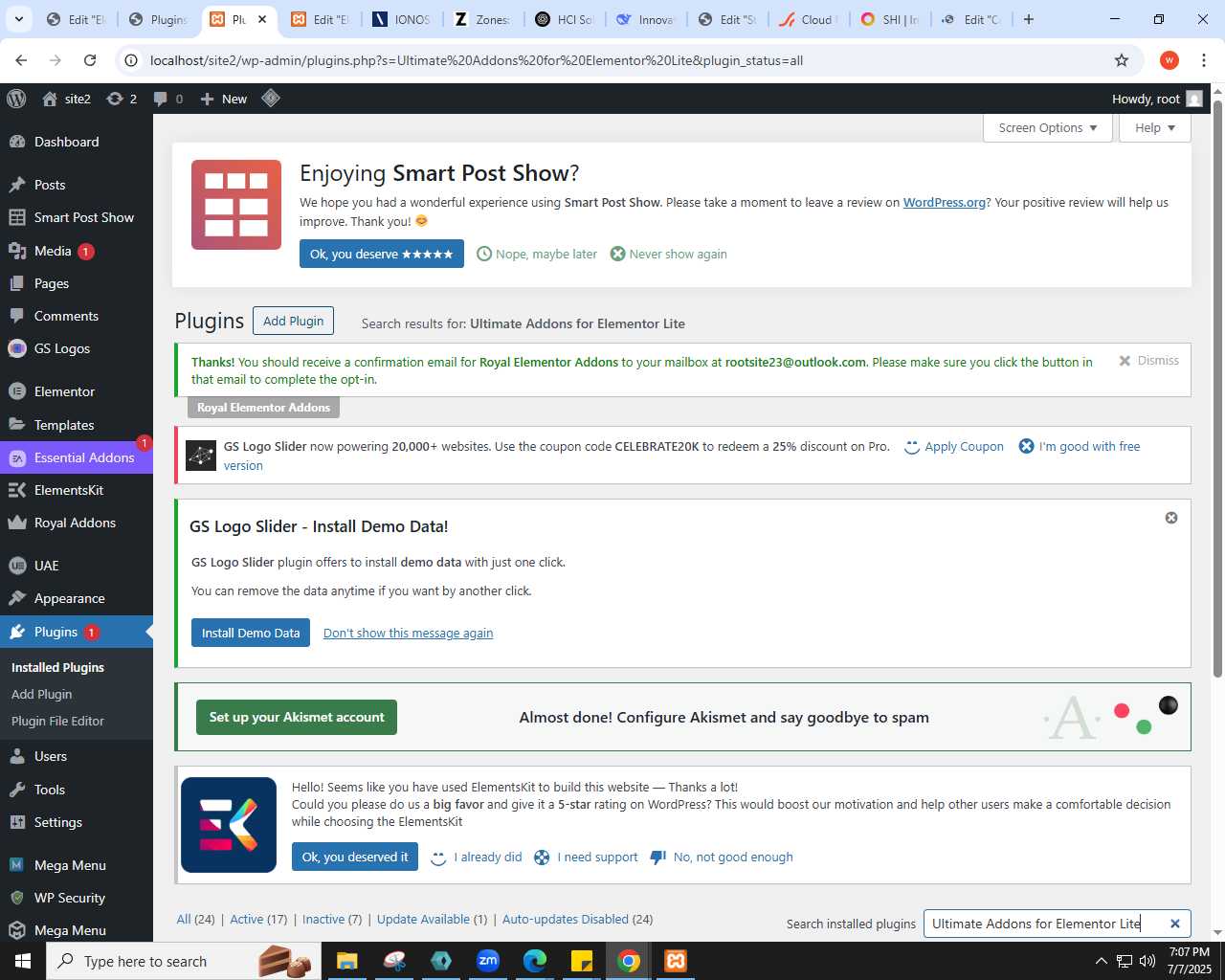Open WP Security sidebar item
This screenshot has width=1225, height=980.
[77, 898]
